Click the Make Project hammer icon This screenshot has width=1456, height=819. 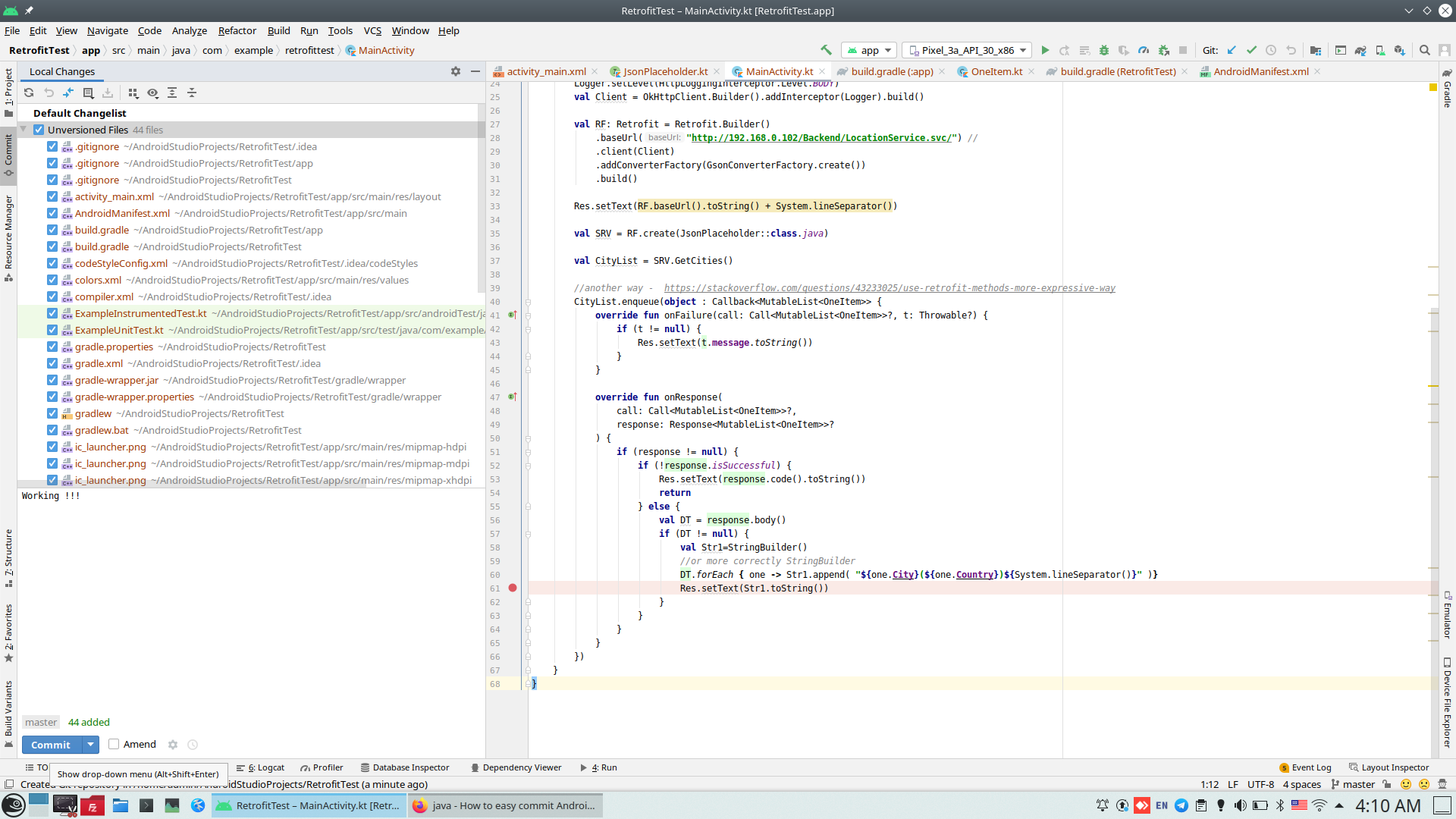(x=826, y=50)
